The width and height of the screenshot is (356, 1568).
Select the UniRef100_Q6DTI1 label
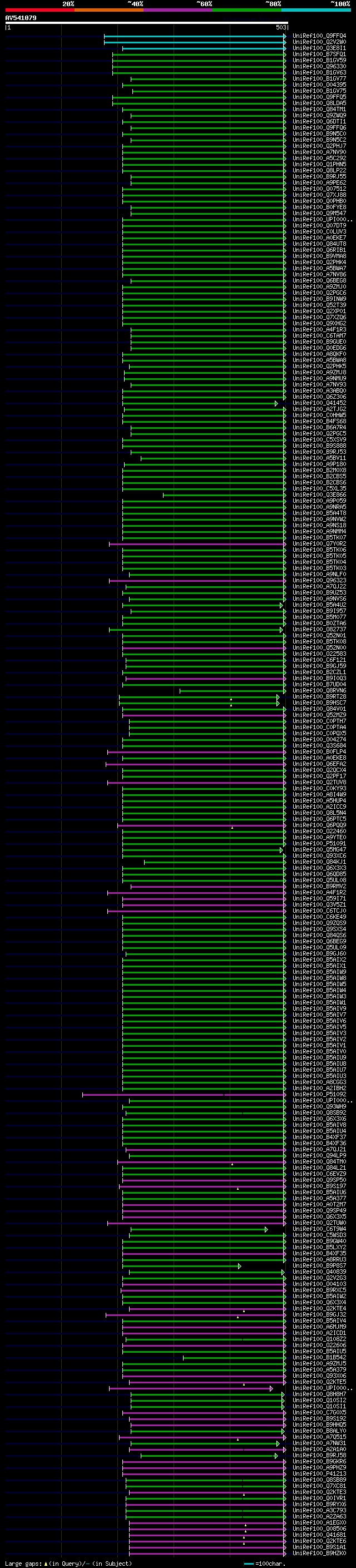(x=319, y=121)
